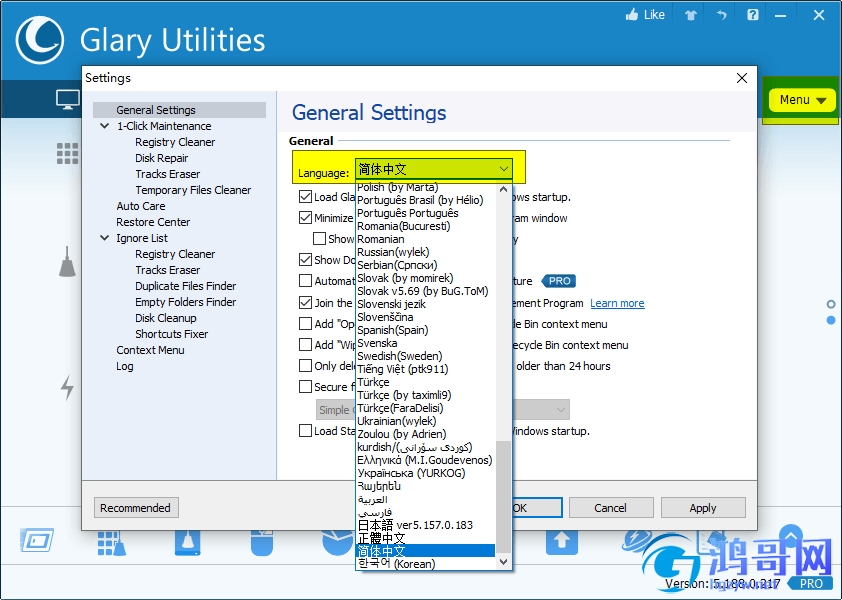Select 'Temporary Files Cleaner' tree item
Screen dimensions: 842x600
pos(193,190)
